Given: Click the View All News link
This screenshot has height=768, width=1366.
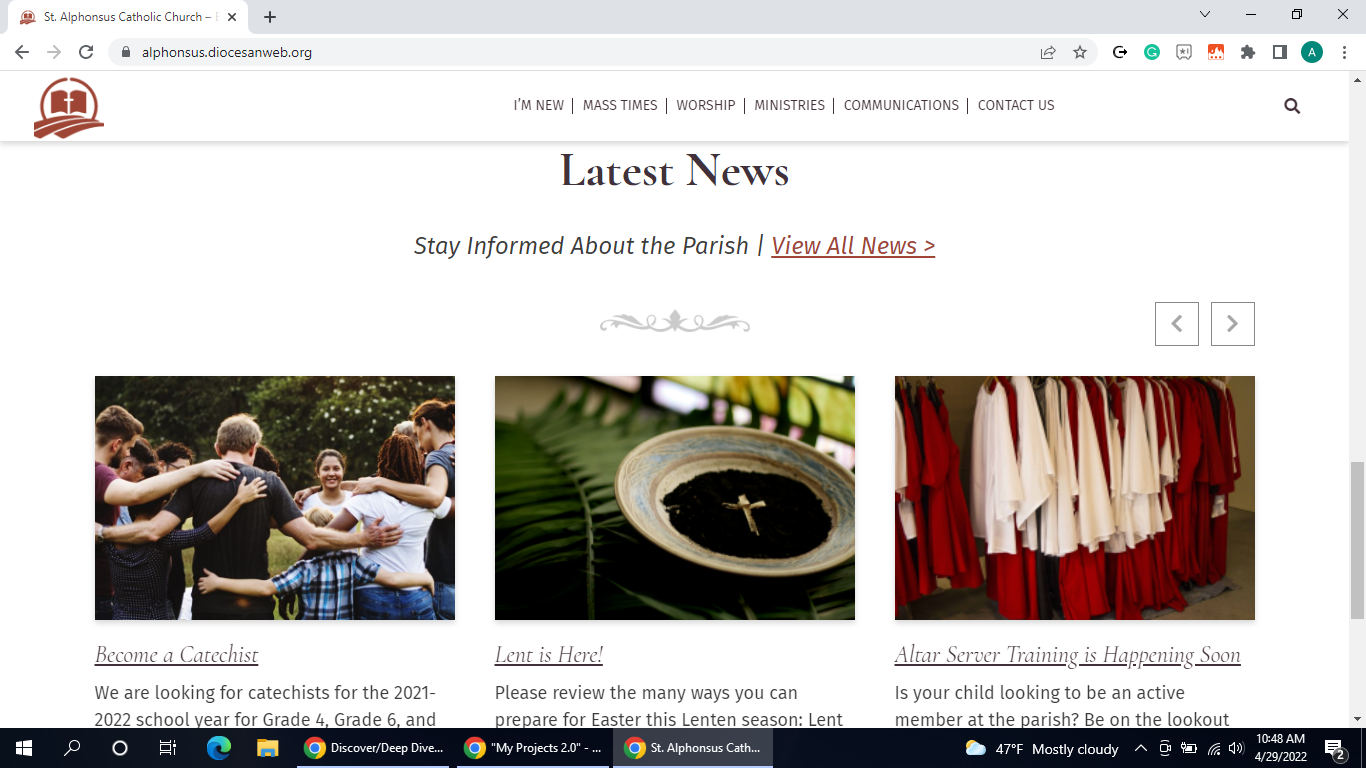Looking at the screenshot, I should click(853, 246).
